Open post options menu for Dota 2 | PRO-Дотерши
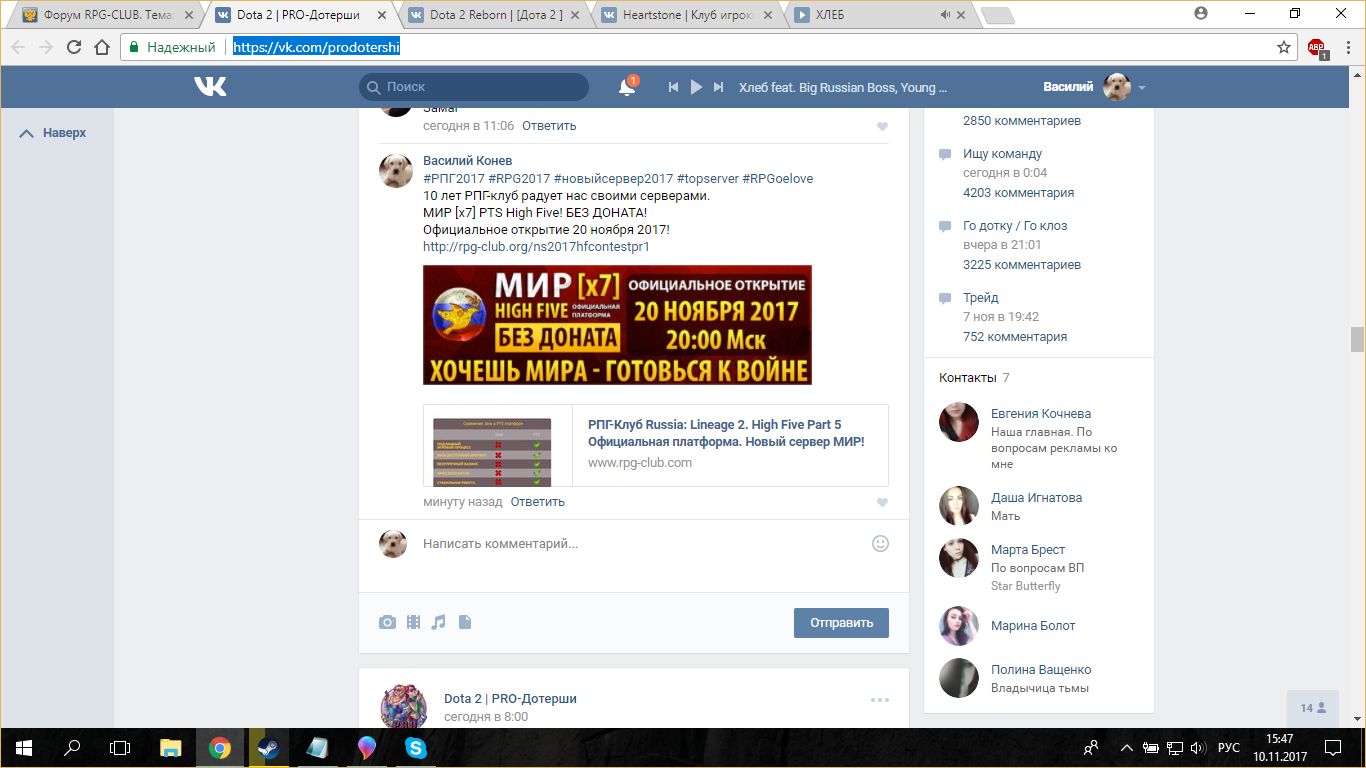 [x=879, y=700]
